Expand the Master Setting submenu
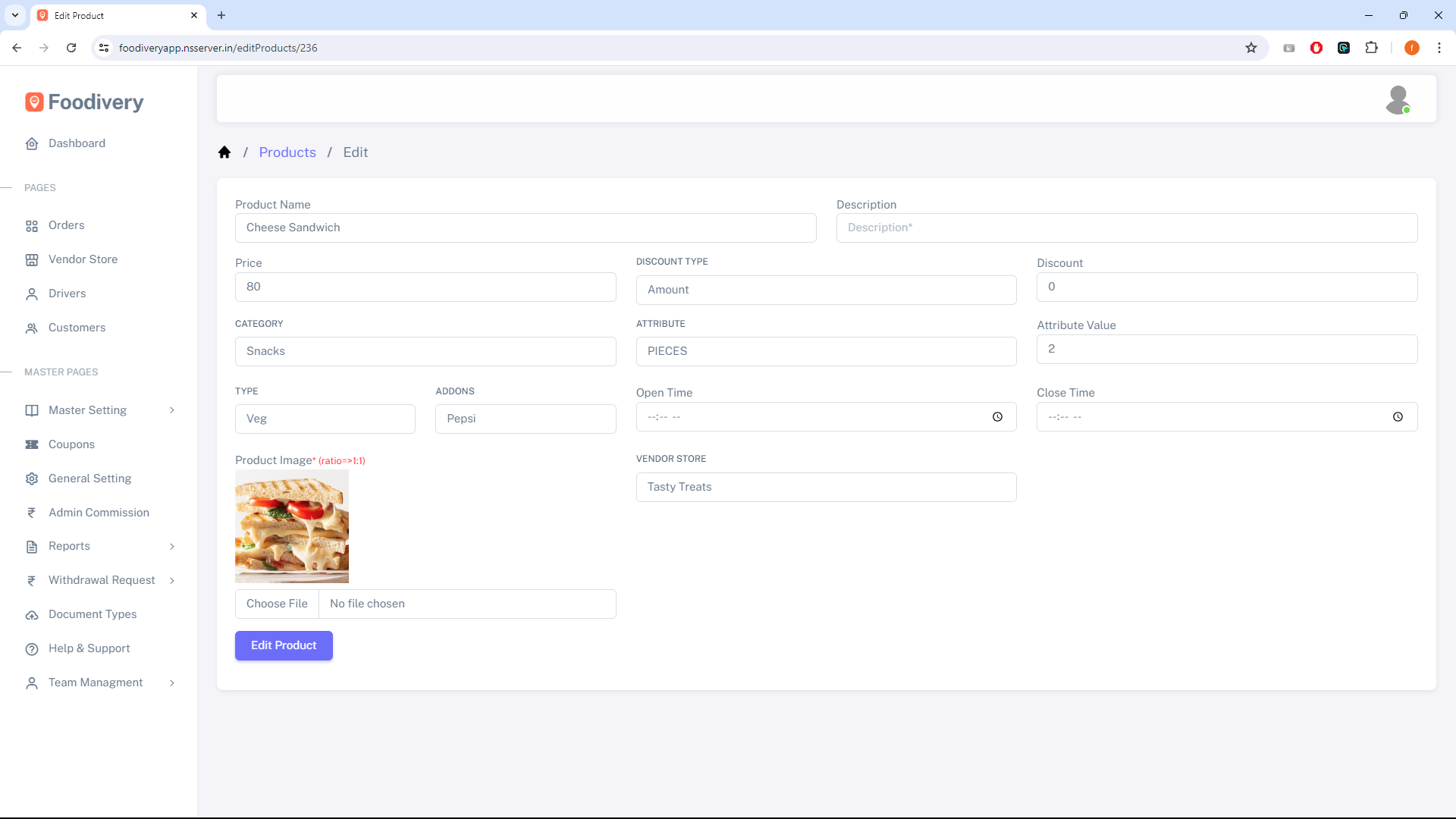 pos(173,410)
